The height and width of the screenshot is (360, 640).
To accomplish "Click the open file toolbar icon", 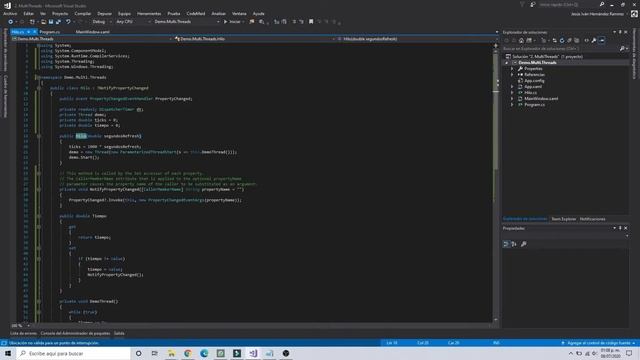I will pos(43,22).
